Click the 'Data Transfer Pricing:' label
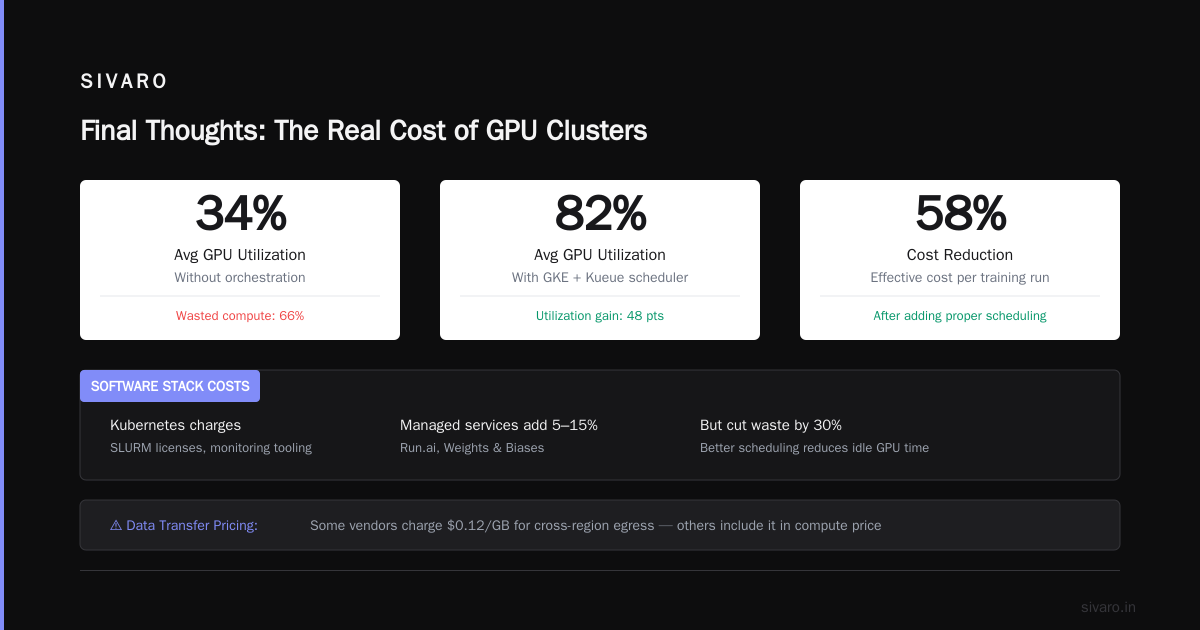This screenshot has width=1200, height=630. [191, 525]
